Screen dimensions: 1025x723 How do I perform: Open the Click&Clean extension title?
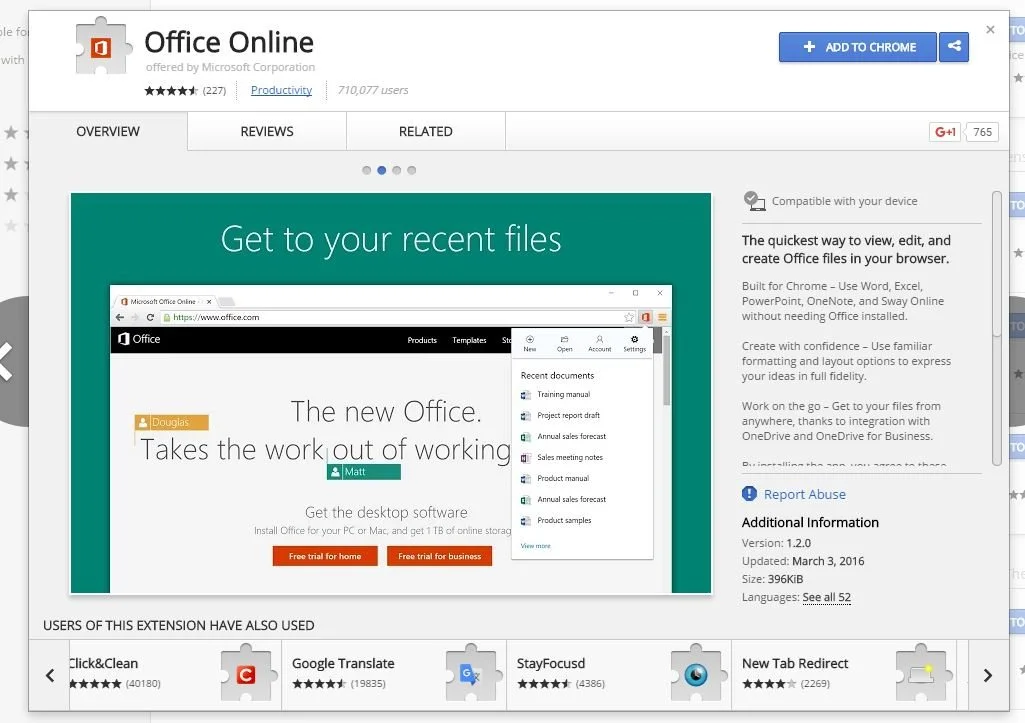click(103, 663)
